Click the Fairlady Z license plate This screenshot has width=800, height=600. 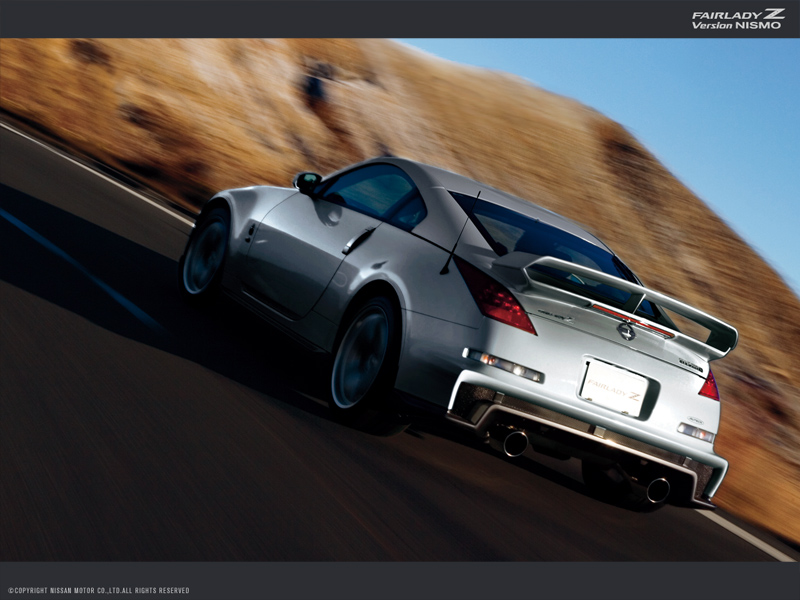(614, 386)
